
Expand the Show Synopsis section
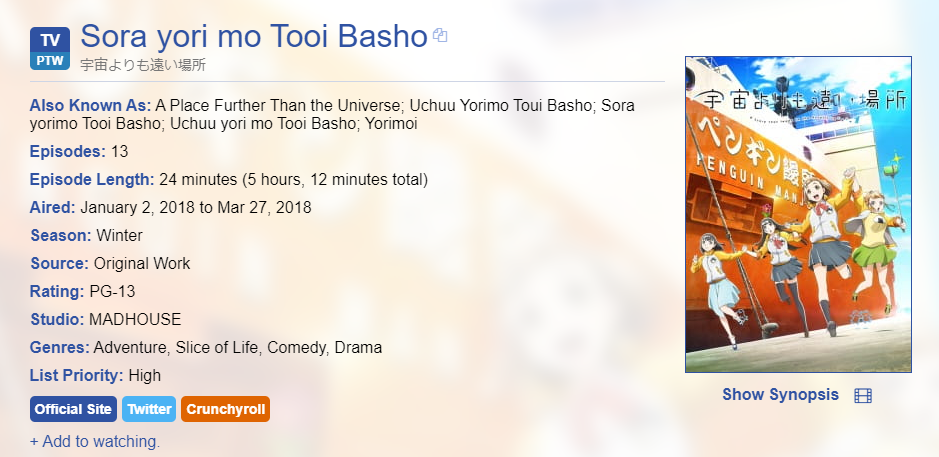coord(780,395)
